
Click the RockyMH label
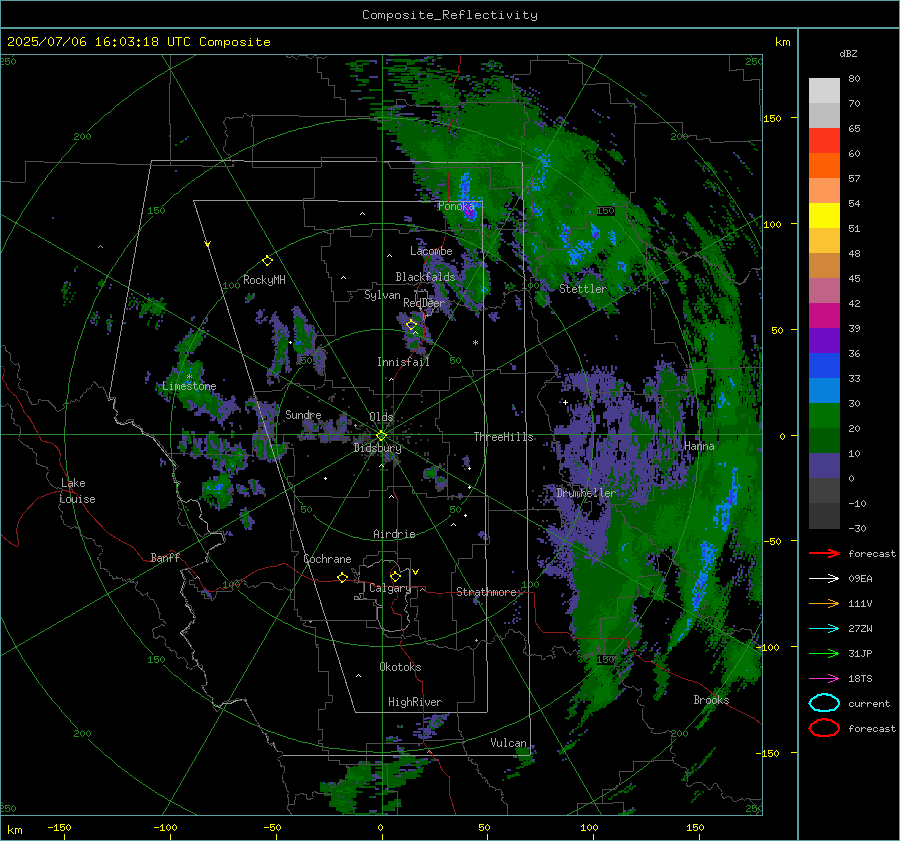(x=264, y=280)
